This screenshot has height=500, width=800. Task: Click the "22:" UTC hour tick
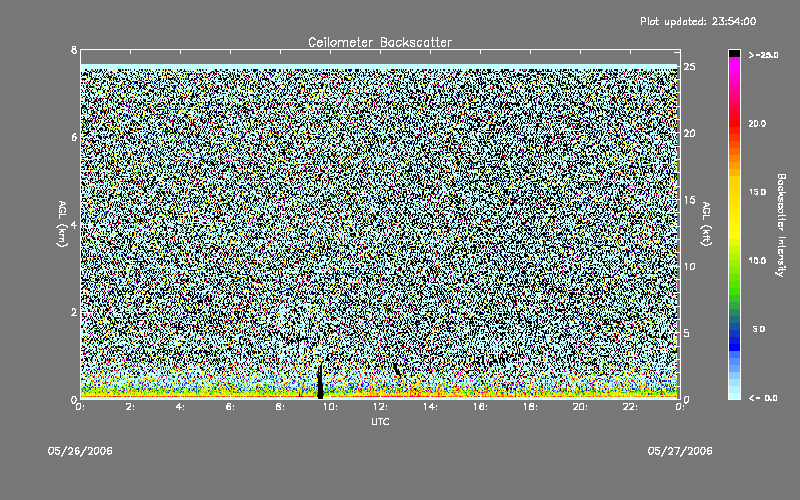(630, 407)
